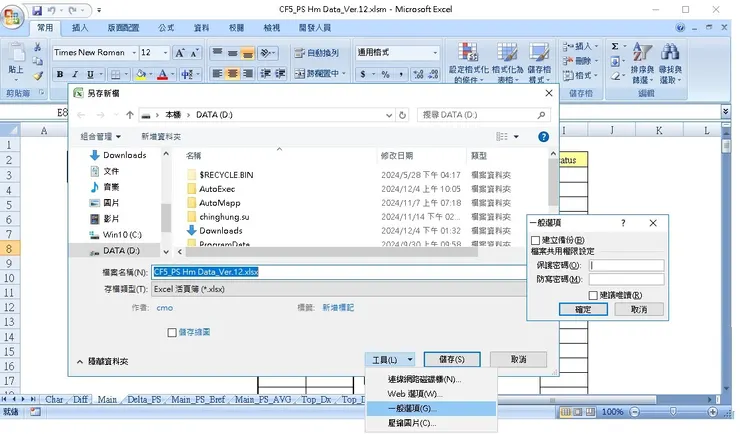Open the view options dropdown arrow

point(516,137)
